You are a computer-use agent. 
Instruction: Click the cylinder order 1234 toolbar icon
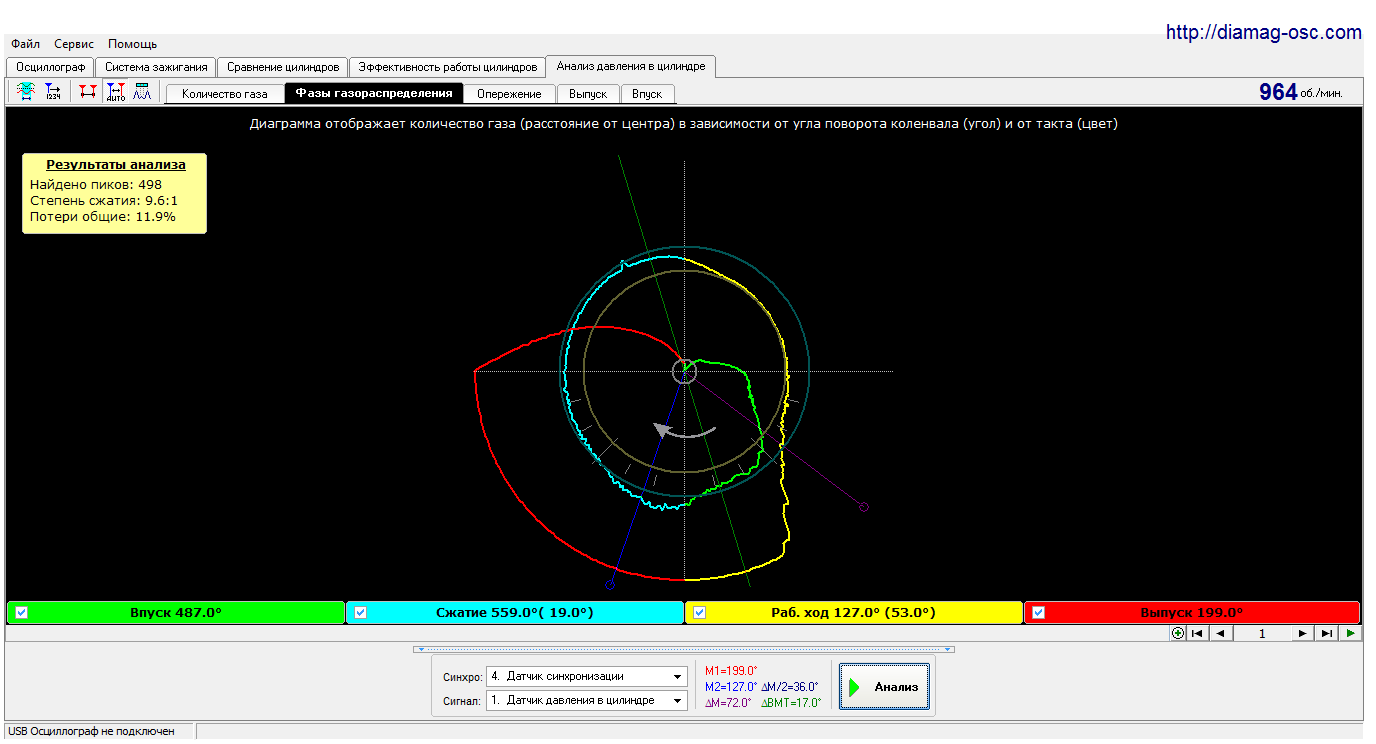coord(53,92)
